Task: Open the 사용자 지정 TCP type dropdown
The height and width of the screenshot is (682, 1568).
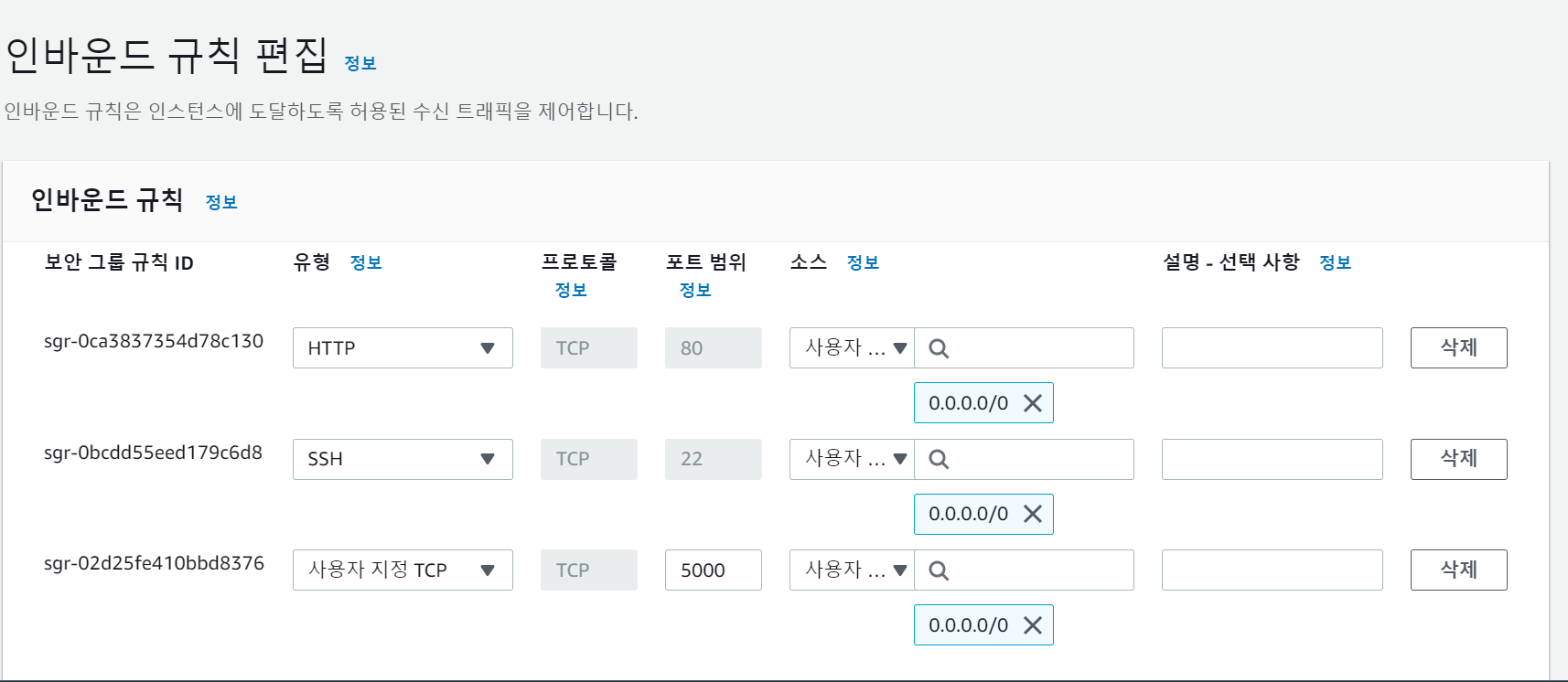Action: [x=403, y=570]
